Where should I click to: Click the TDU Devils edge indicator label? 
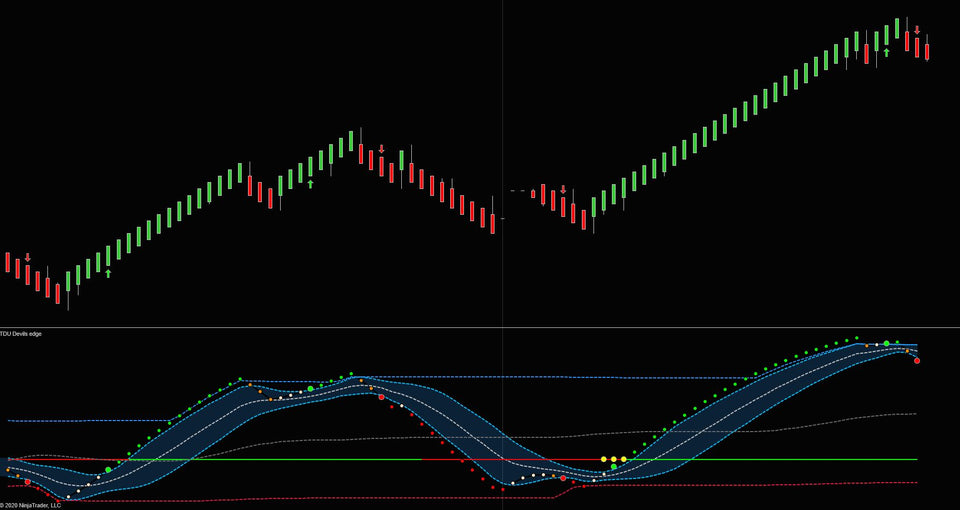[x=21, y=333]
